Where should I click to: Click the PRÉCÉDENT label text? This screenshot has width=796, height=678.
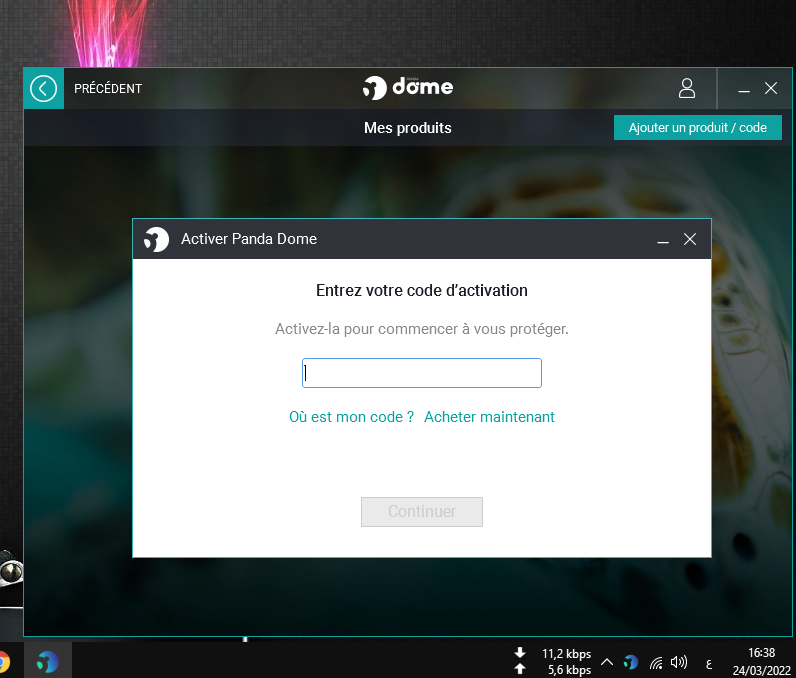tap(108, 89)
